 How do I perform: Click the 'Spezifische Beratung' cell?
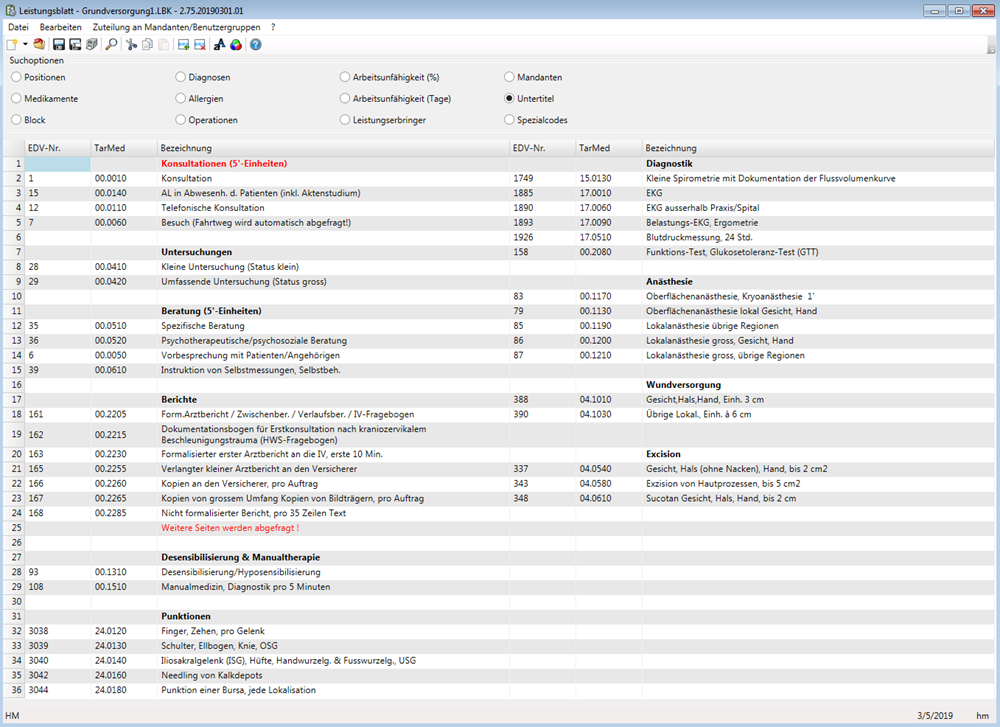coord(333,326)
